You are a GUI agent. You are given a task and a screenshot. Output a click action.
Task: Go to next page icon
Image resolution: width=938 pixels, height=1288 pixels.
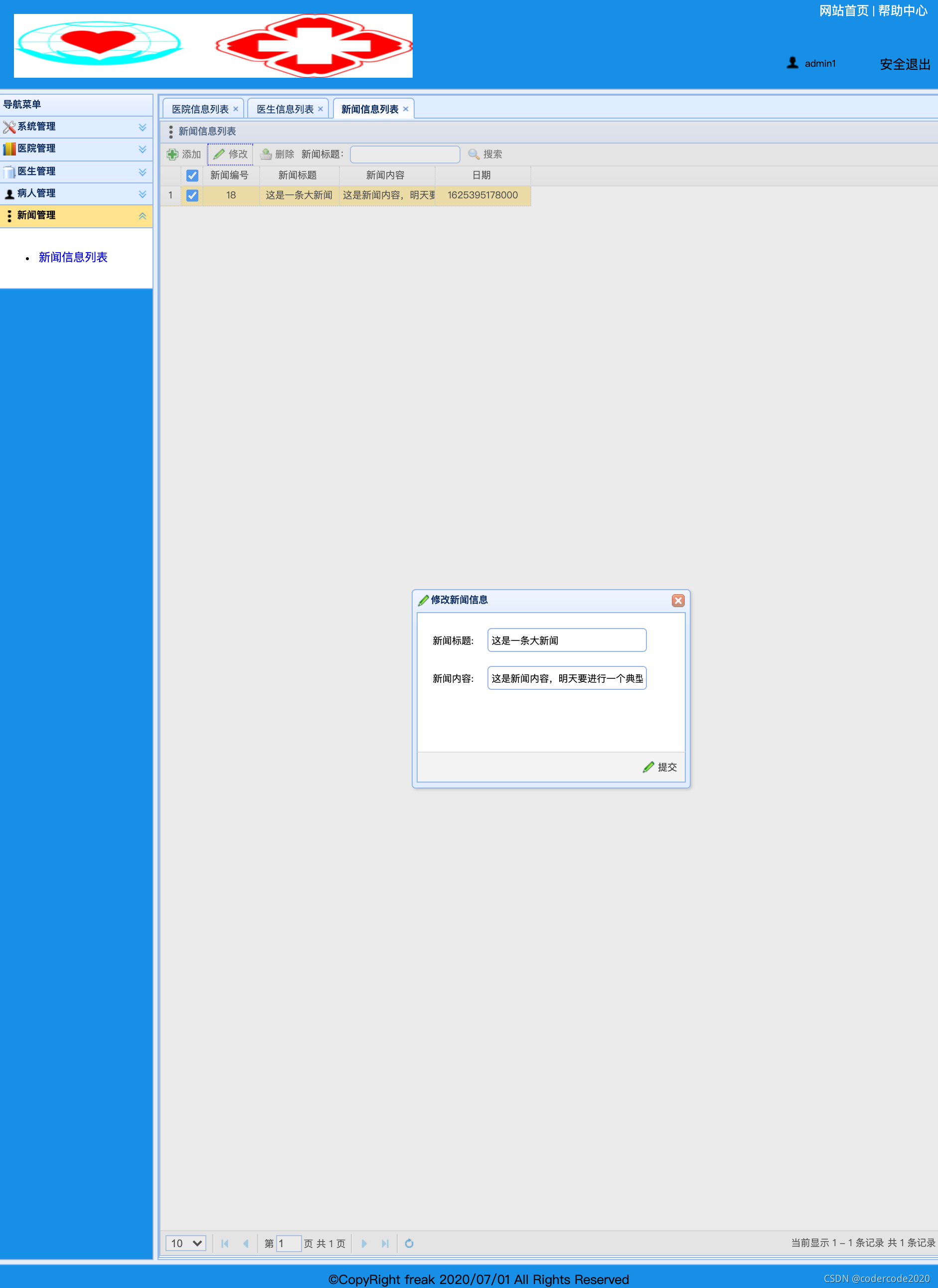click(364, 1244)
